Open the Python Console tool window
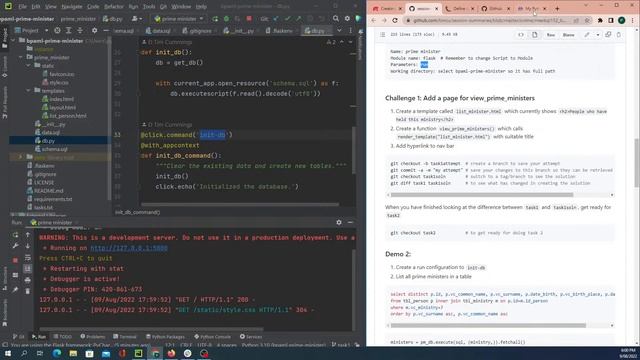The width and height of the screenshot is (640, 360). [x=212, y=337]
